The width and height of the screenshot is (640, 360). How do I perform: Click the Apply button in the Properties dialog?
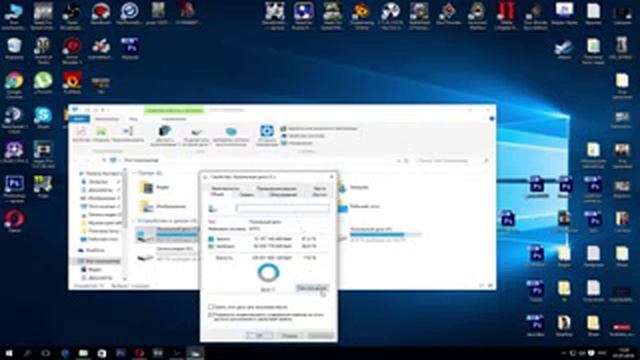[x=321, y=336]
